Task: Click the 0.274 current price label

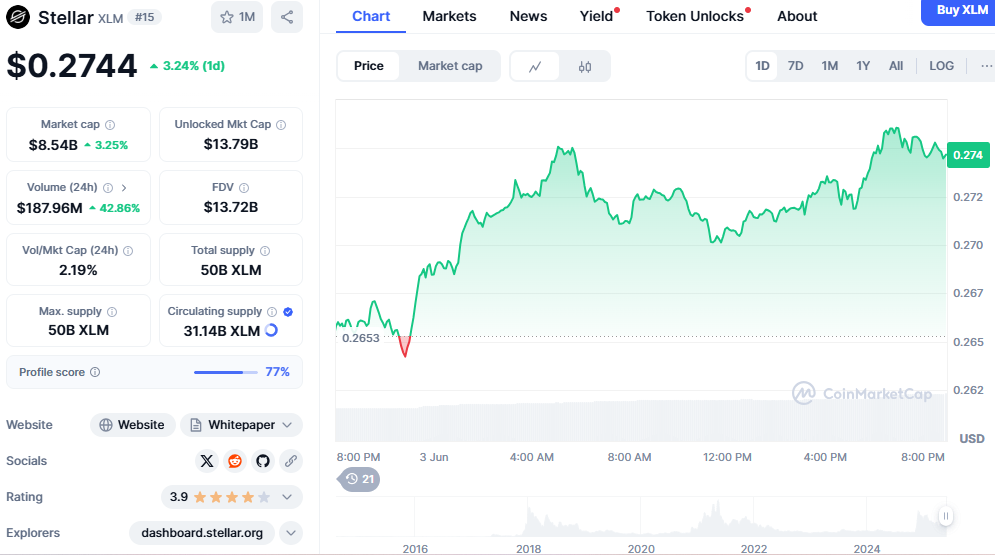Action: 968,155
